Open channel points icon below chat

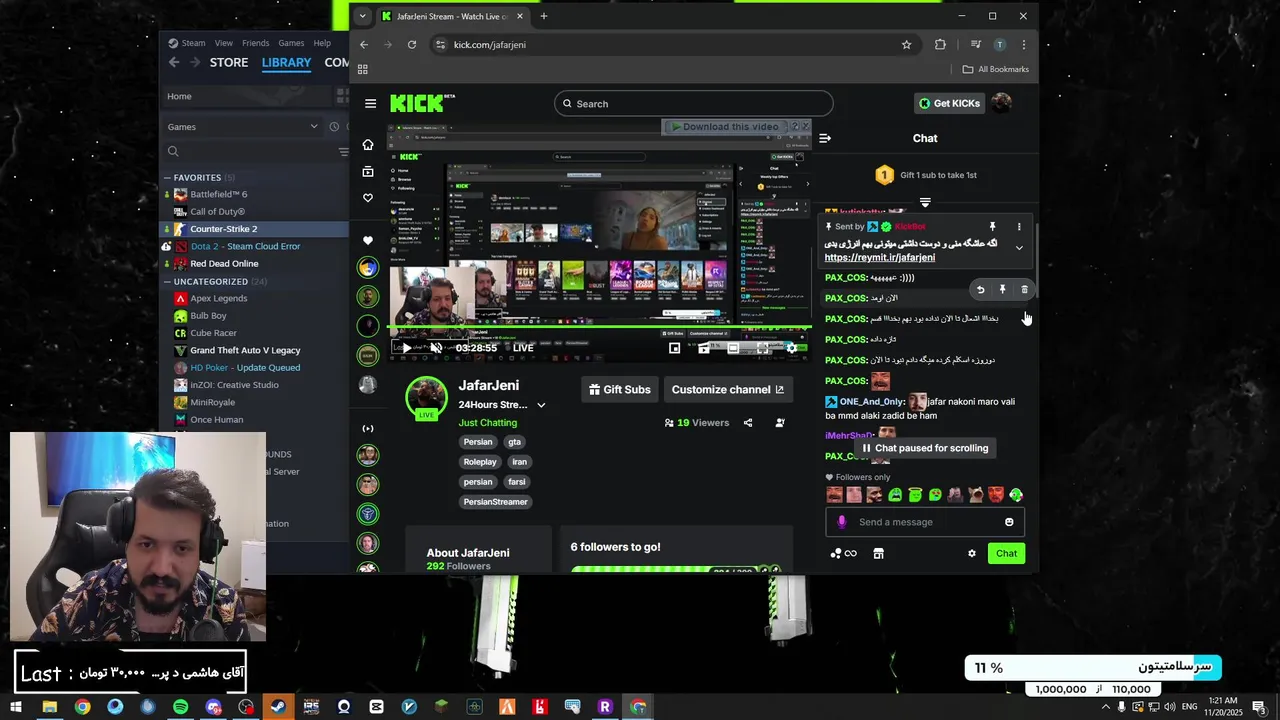pos(843,554)
